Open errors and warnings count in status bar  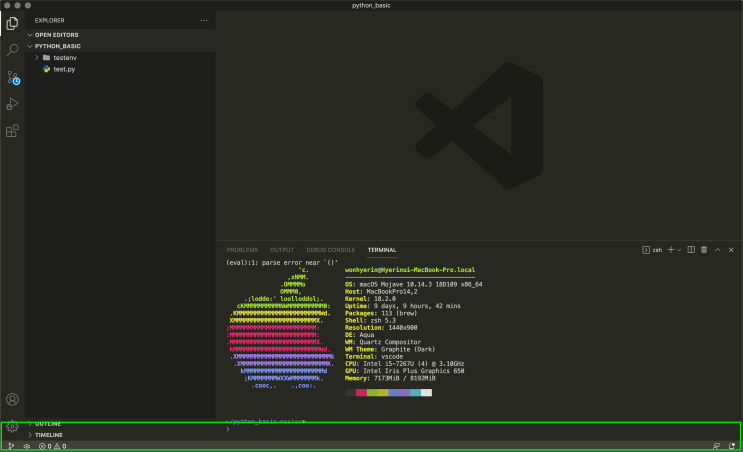(x=53, y=446)
